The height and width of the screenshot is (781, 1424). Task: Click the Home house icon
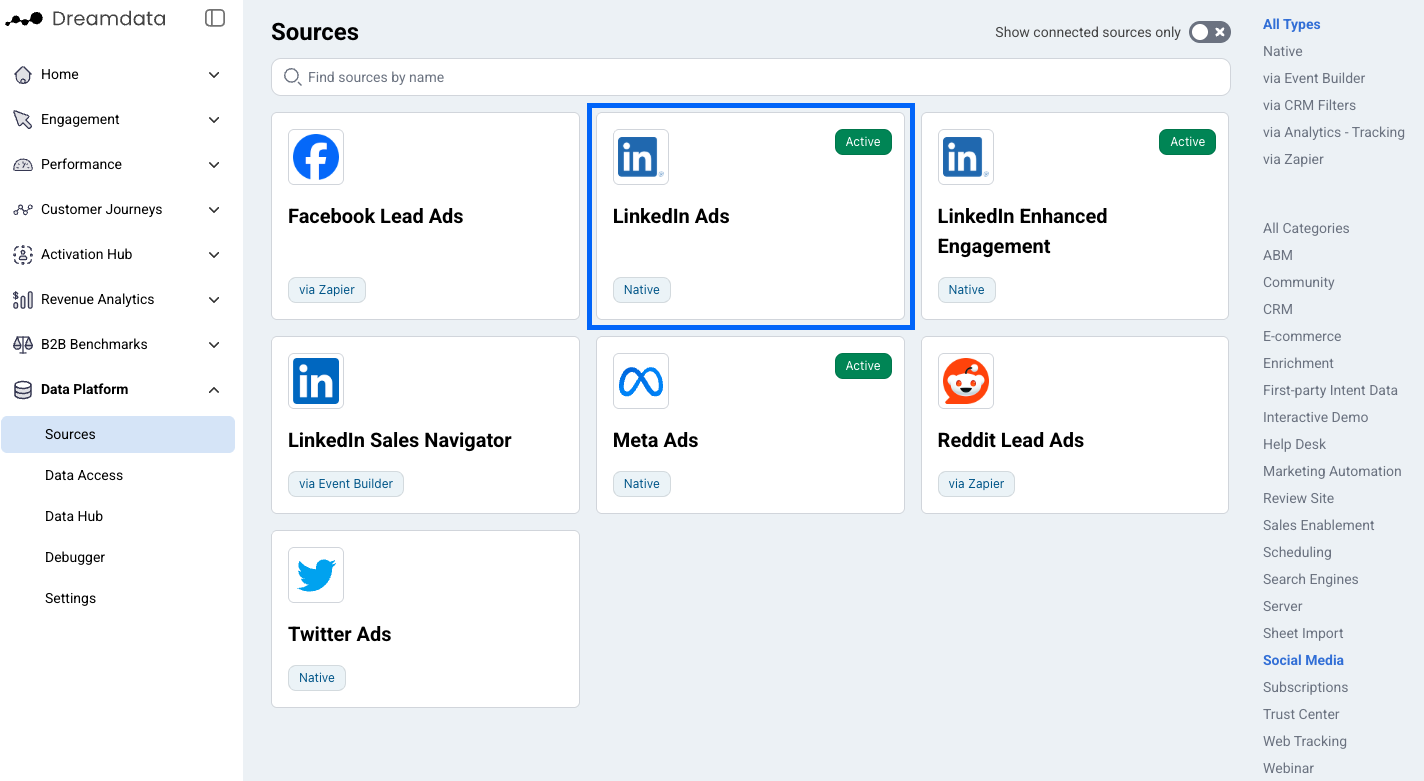[x=23, y=75]
